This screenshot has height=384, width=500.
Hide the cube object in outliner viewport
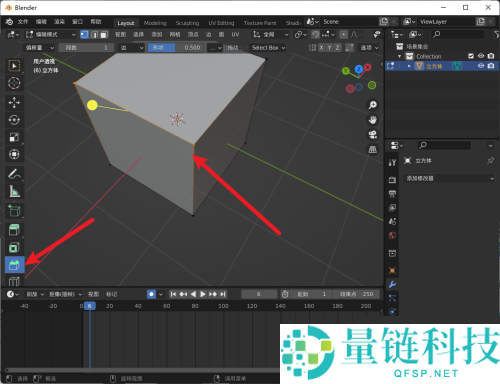pos(481,66)
